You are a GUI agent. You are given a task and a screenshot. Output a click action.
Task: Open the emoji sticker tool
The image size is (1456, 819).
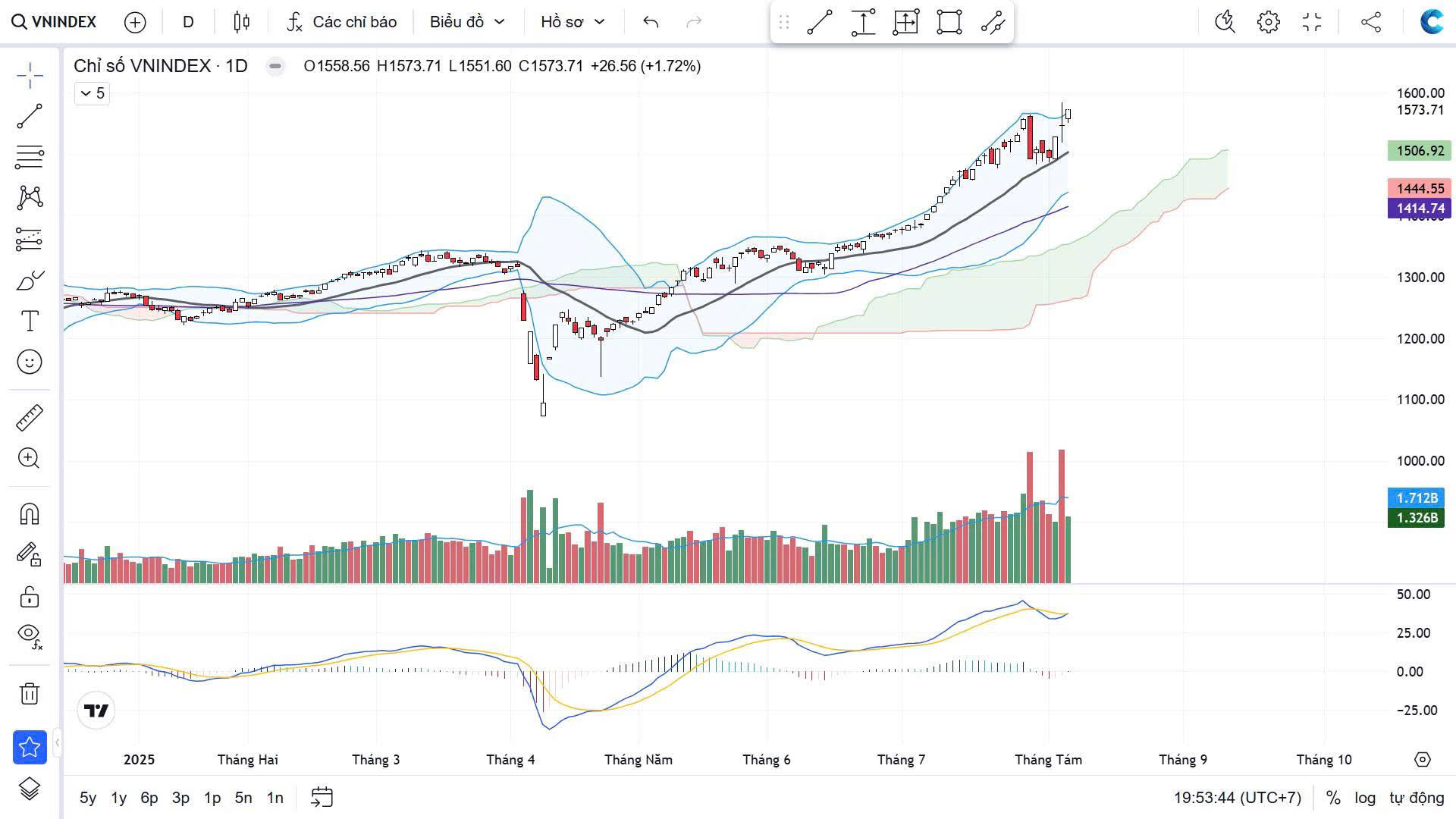coord(30,362)
